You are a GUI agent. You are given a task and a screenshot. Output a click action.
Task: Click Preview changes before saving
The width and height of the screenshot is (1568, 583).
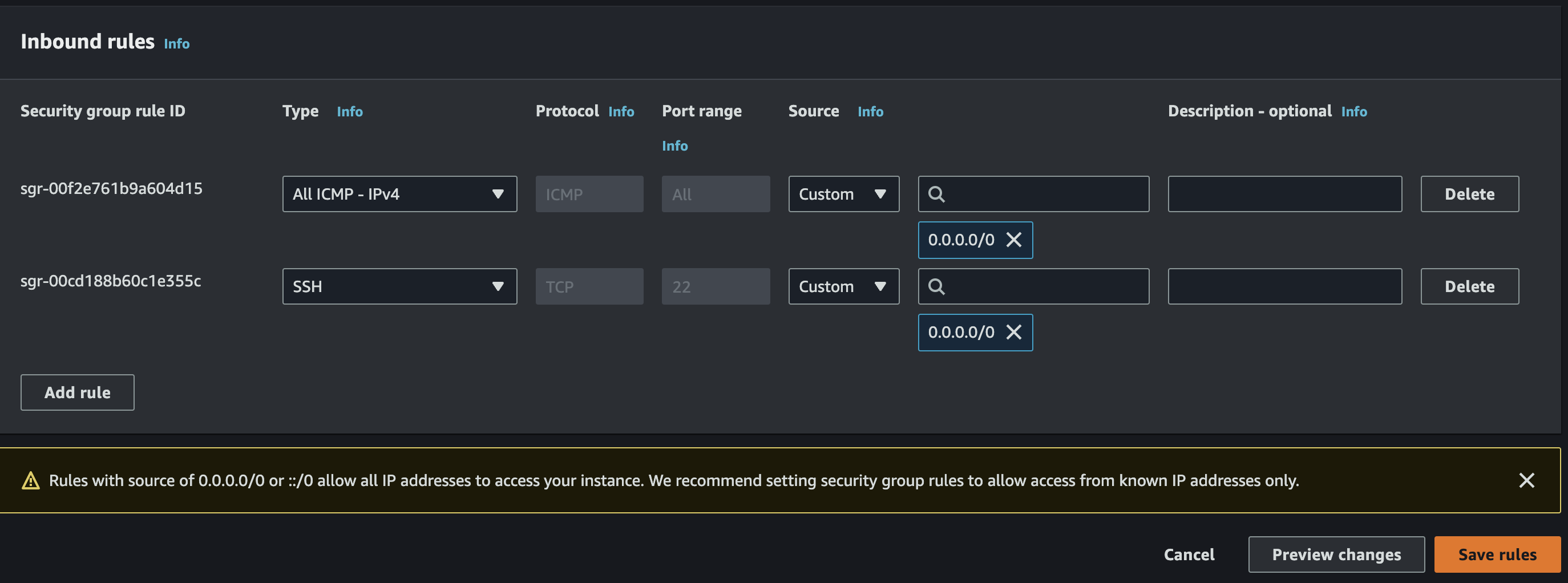pyautogui.click(x=1336, y=554)
